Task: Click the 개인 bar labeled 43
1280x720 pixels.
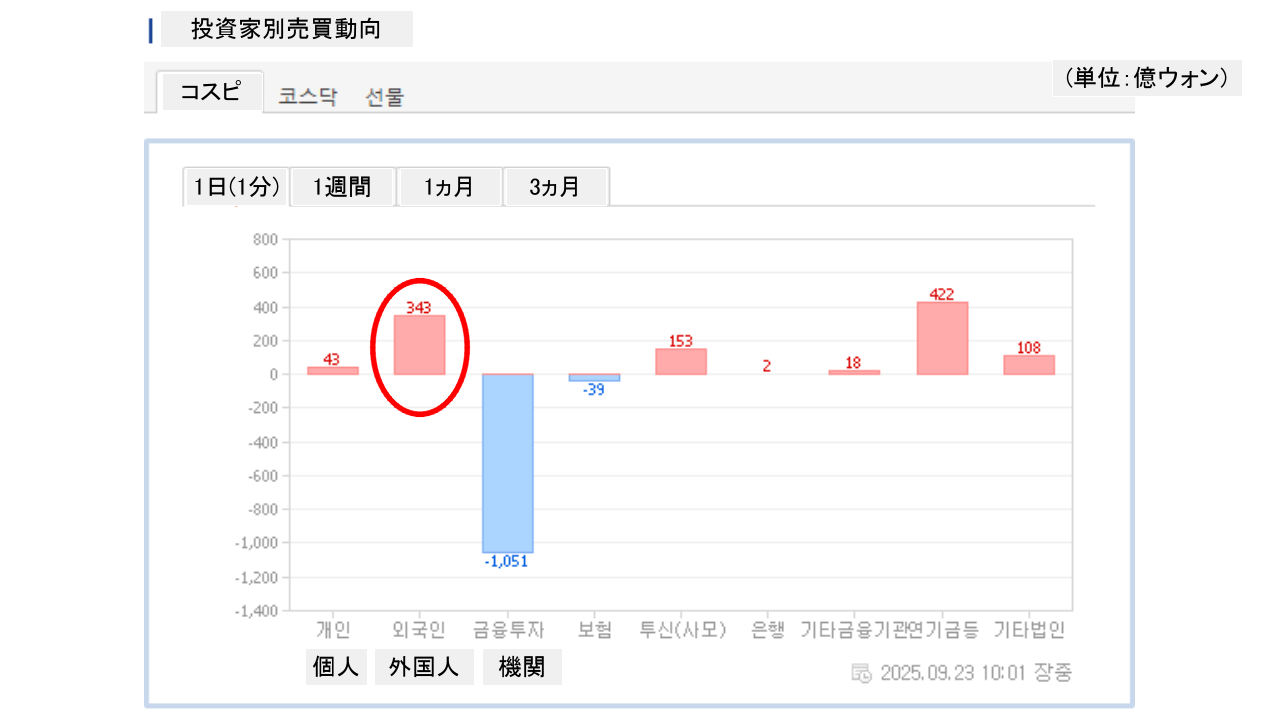Action: tap(332, 370)
